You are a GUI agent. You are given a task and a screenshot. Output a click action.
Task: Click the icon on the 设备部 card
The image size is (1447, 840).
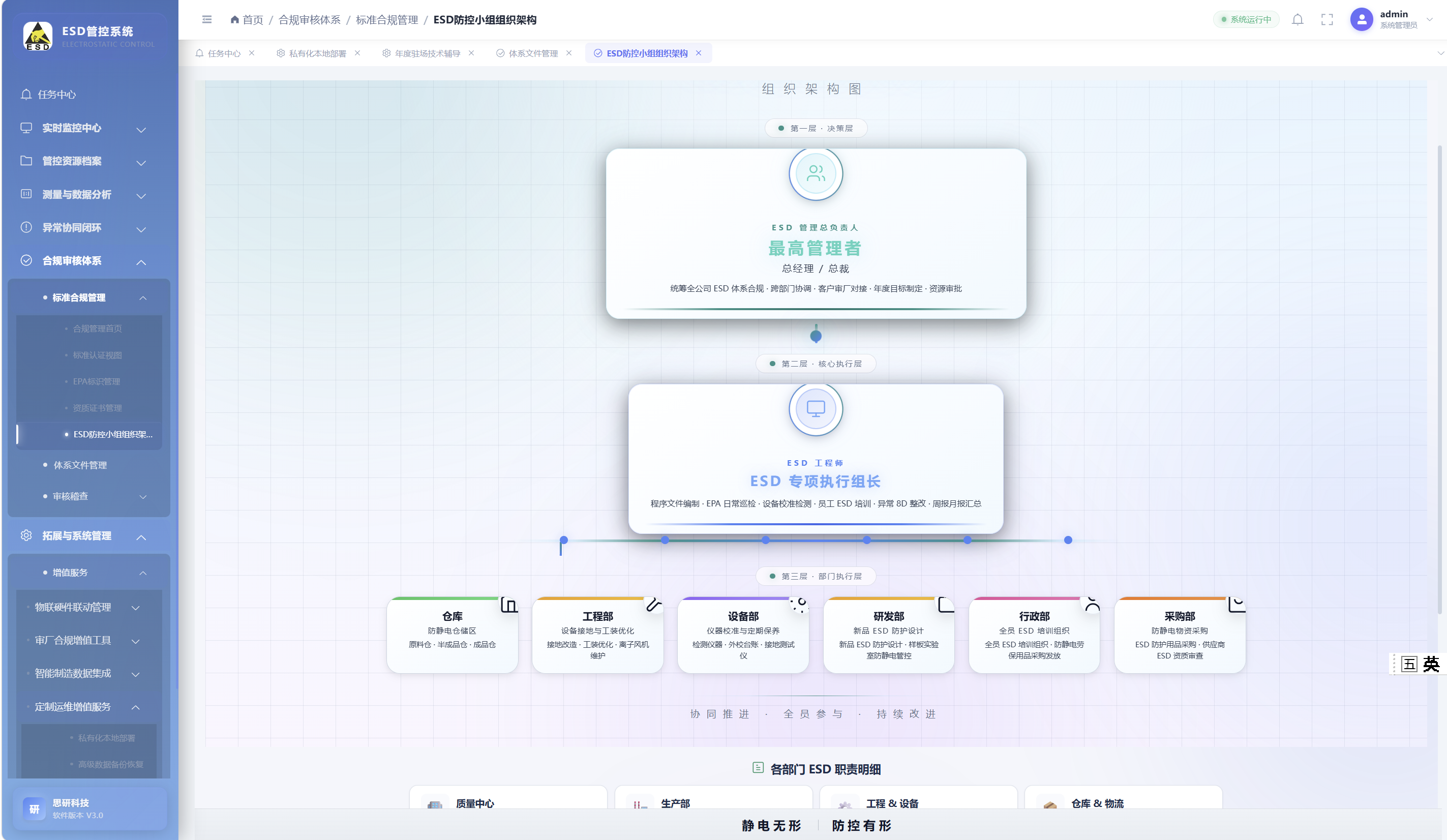[x=799, y=605]
